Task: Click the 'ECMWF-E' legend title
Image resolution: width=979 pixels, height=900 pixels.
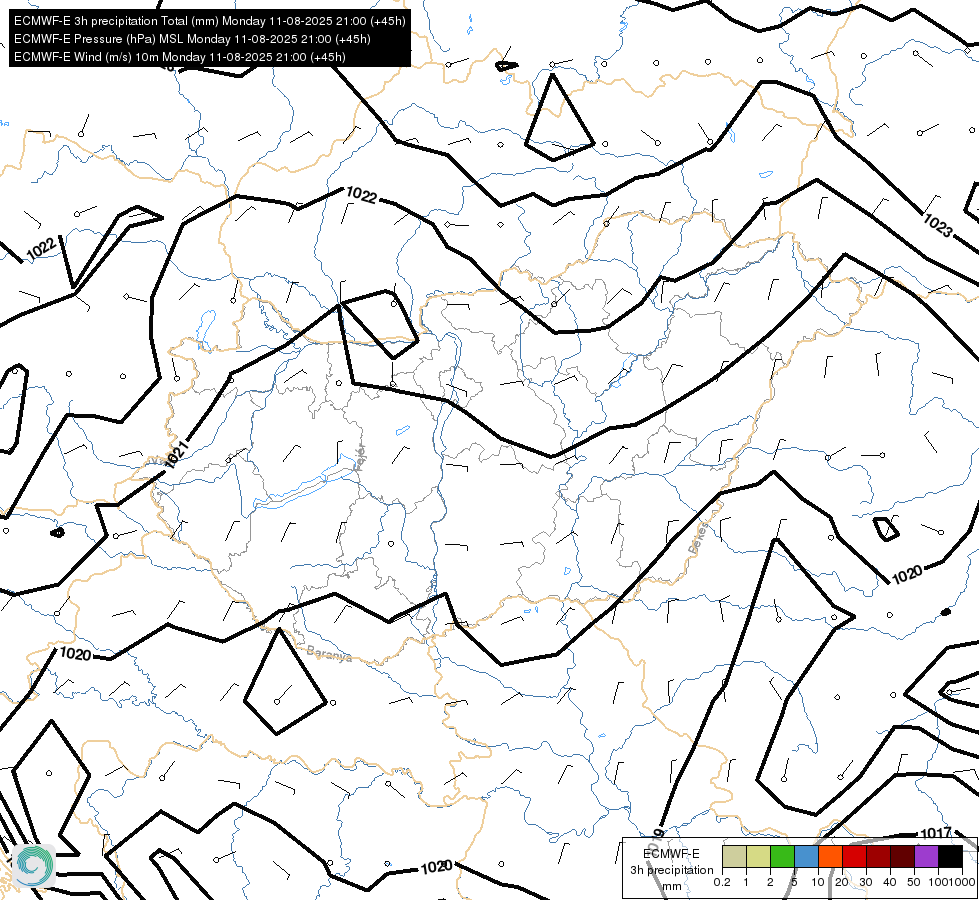Action: click(671, 854)
